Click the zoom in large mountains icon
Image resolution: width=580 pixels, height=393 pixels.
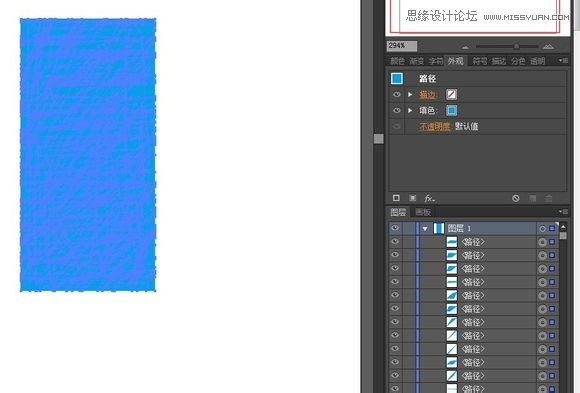click(548, 46)
